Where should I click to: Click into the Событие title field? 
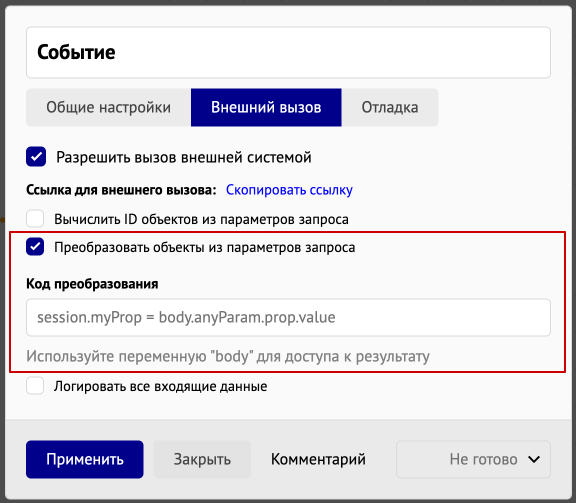coord(288,53)
